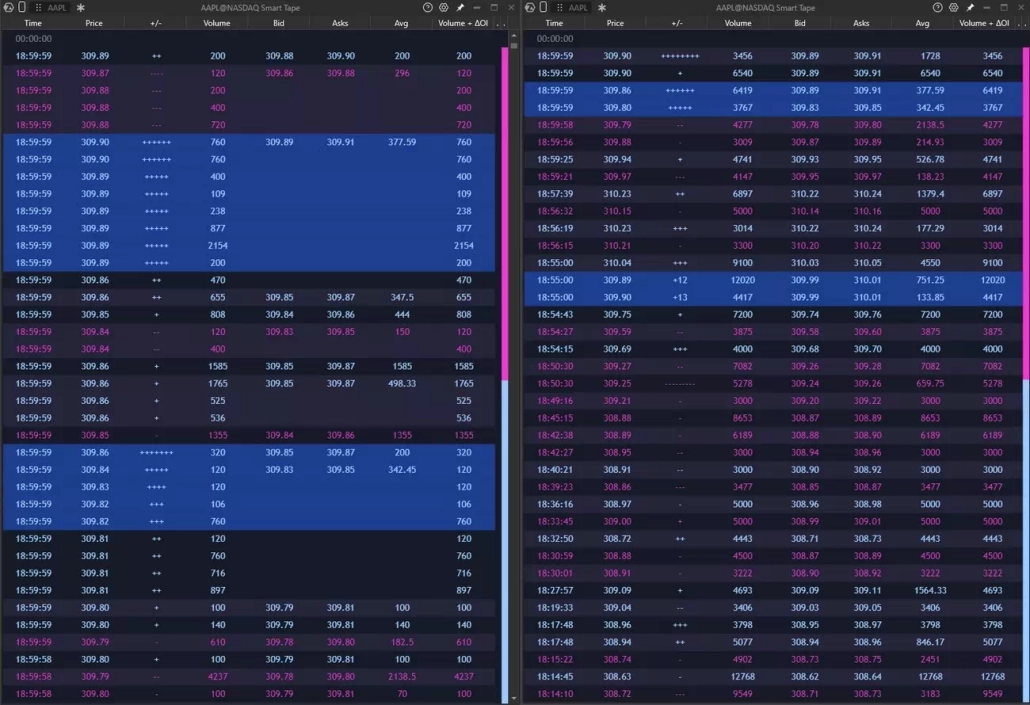This screenshot has width=1030, height=705.
Task: Click Volume + ΔOI header in the right panel
Action: pyautogui.click(x=984, y=23)
